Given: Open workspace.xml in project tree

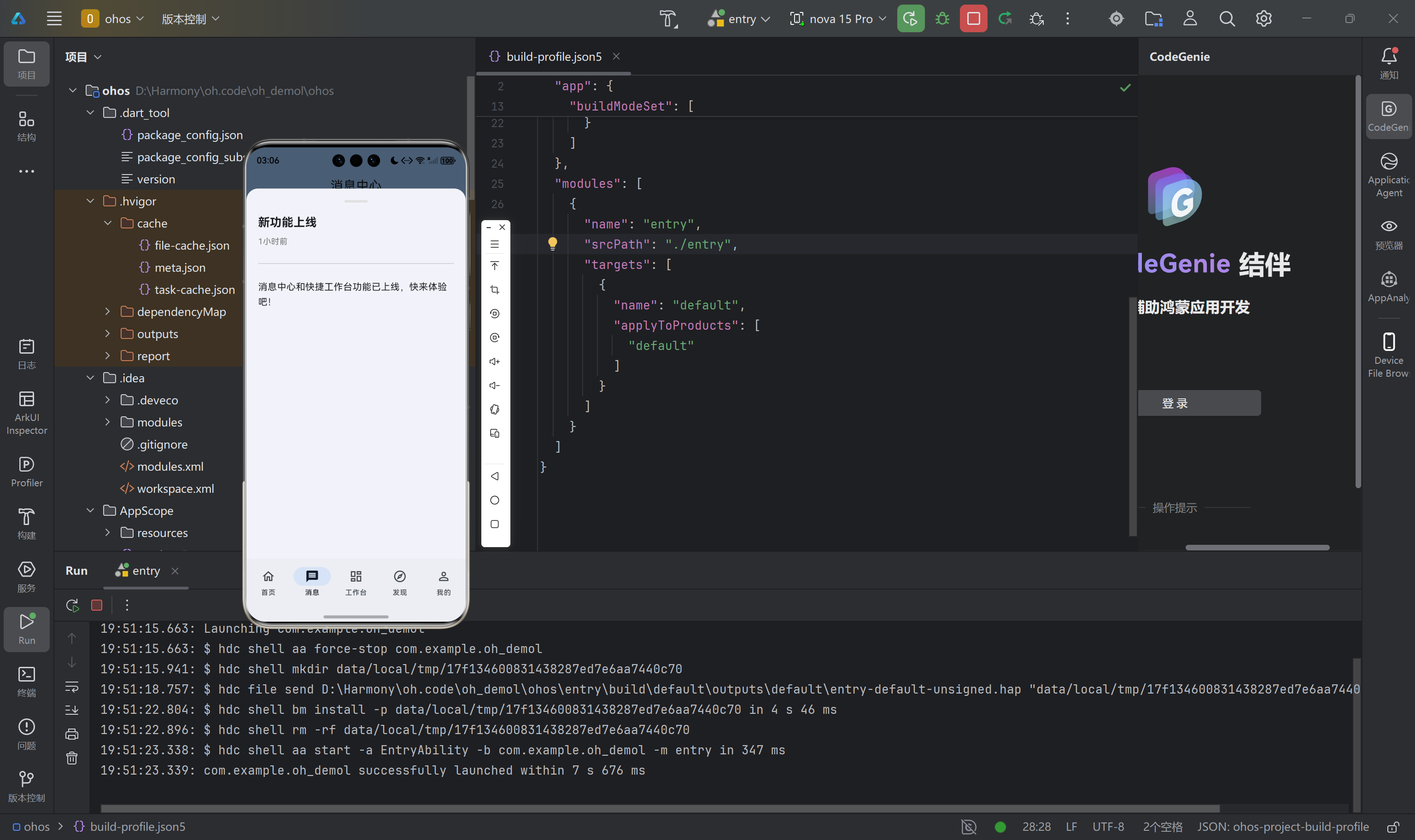Looking at the screenshot, I should pyautogui.click(x=175, y=489).
